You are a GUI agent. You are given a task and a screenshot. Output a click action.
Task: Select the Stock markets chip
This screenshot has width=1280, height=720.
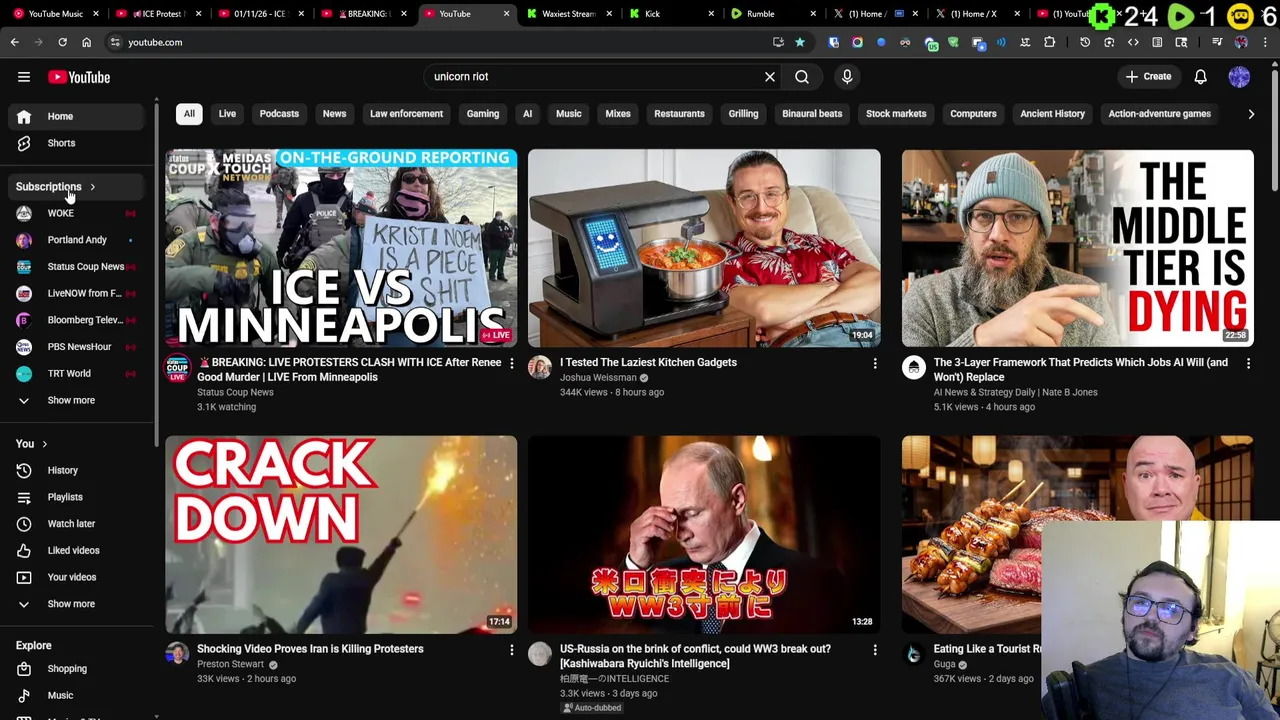pyautogui.click(x=896, y=114)
